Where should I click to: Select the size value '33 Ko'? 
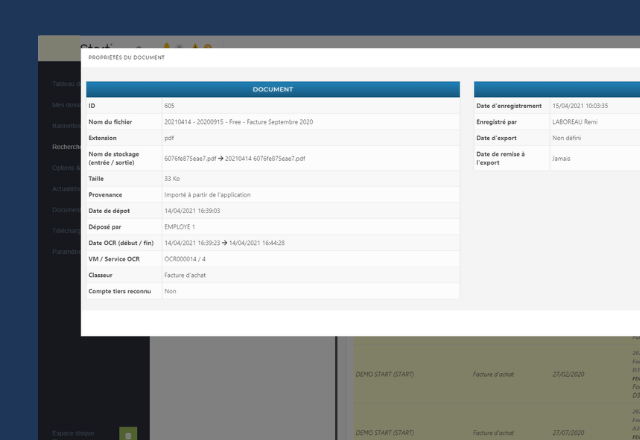(x=172, y=179)
